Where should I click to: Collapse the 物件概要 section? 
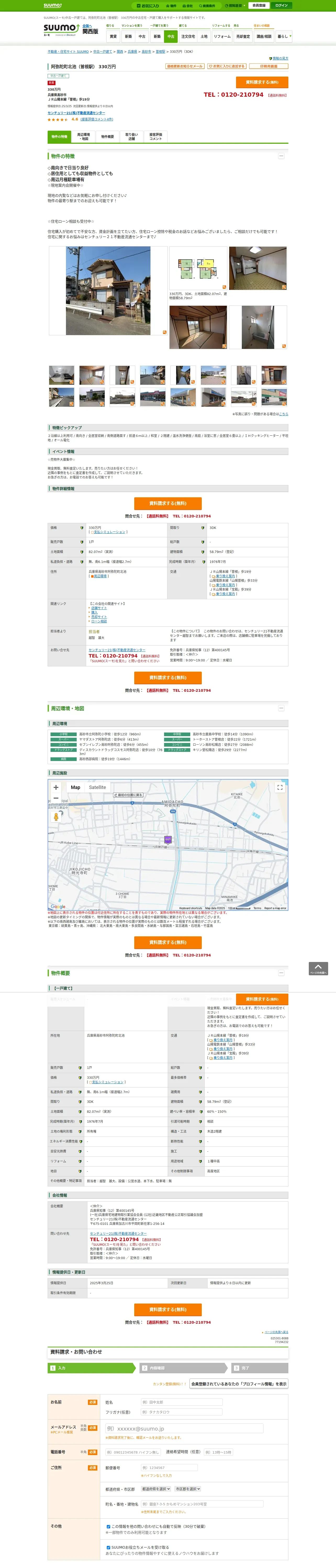pyautogui.click(x=281, y=973)
